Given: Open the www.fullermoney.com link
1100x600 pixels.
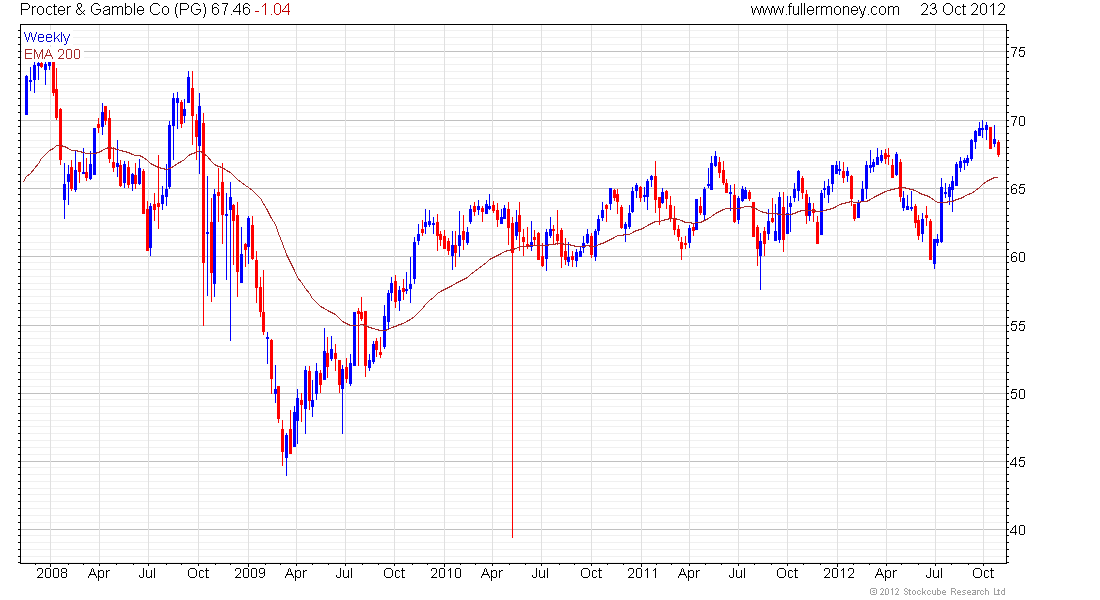Looking at the screenshot, I should (825, 10).
